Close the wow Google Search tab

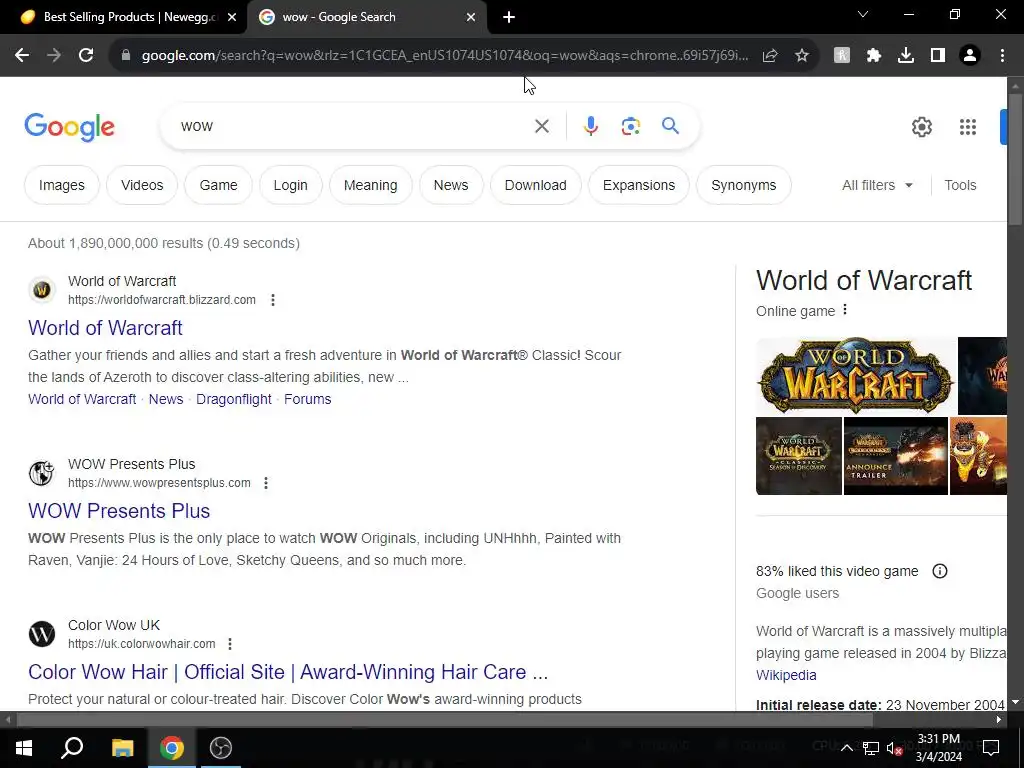point(471,18)
